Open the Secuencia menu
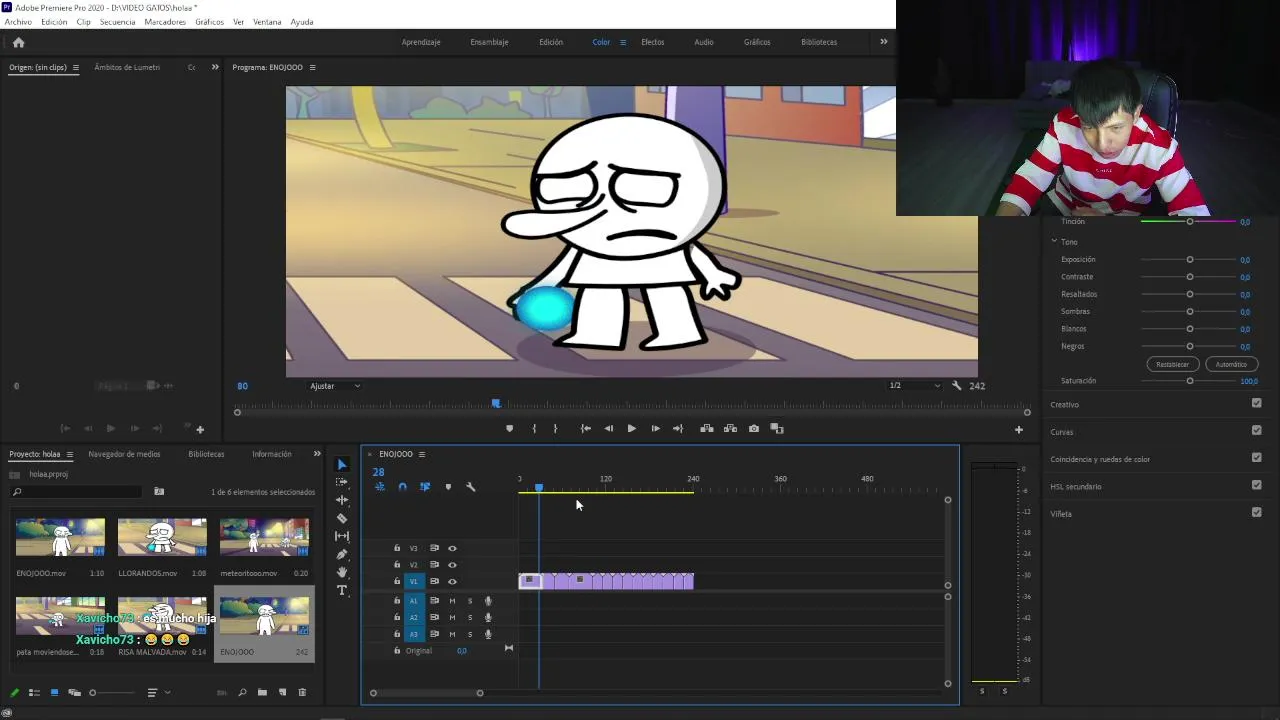Viewport: 1280px width, 720px height. point(117,22)
